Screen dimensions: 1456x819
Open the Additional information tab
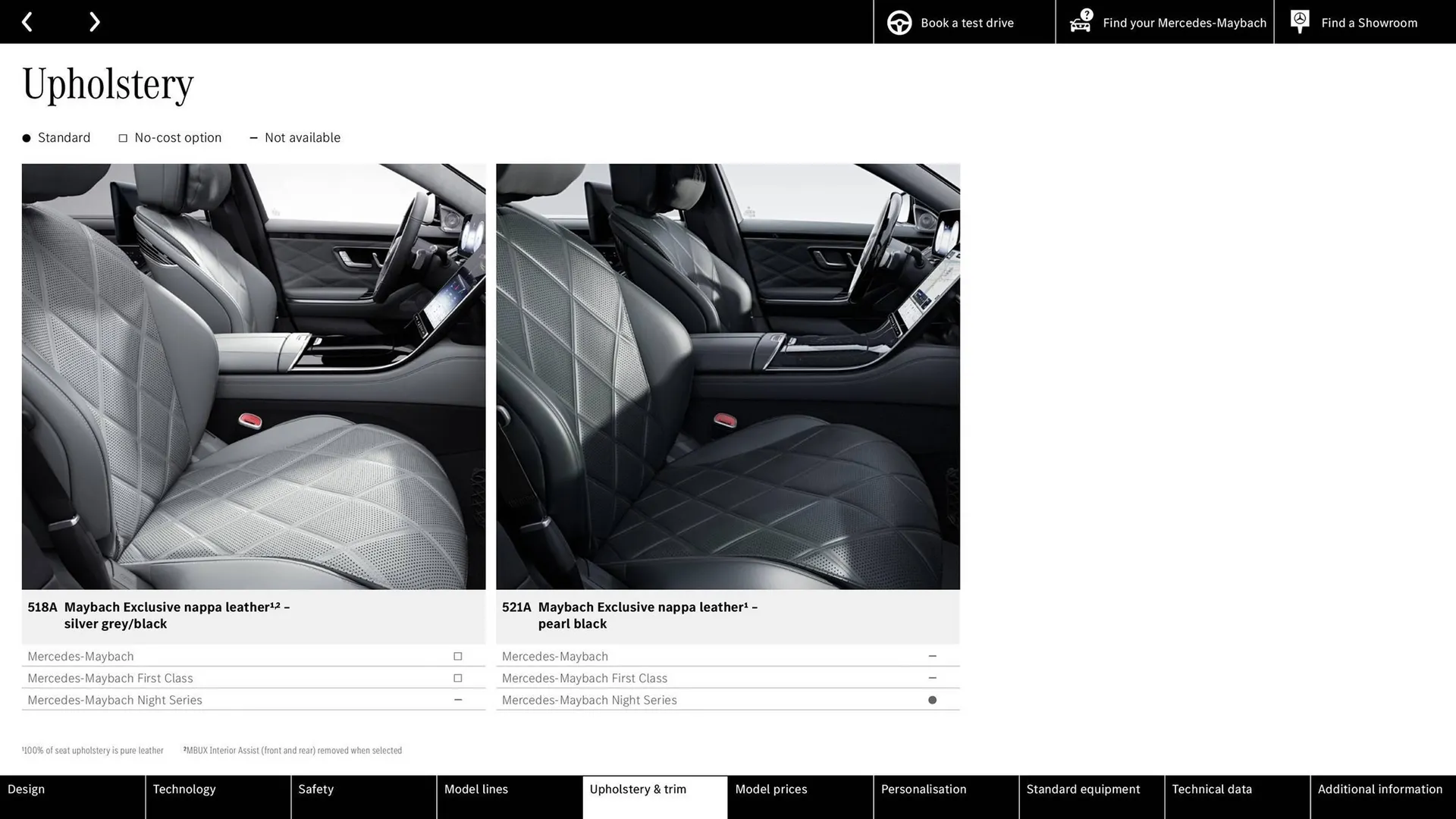1383,797
